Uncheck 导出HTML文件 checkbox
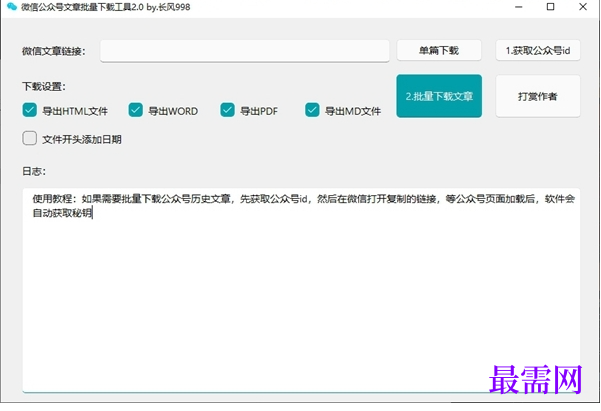601x411 pixels. 30,110
